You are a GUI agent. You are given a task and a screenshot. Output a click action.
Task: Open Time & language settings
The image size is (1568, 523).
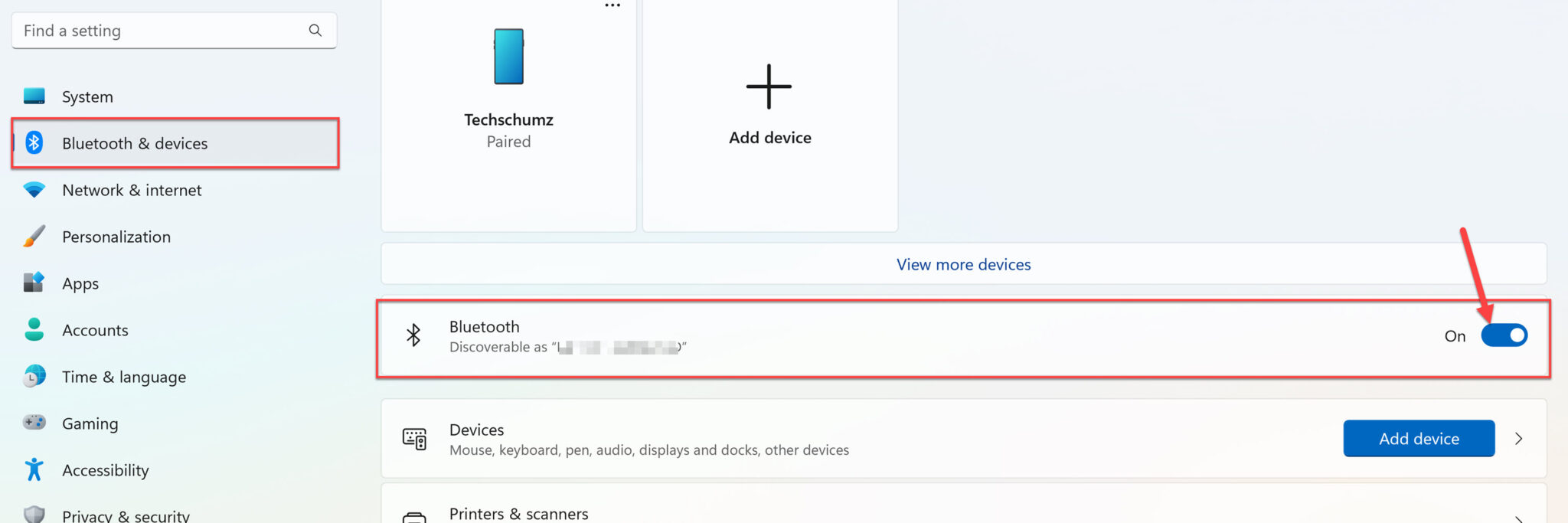click(x=124, y=377)
